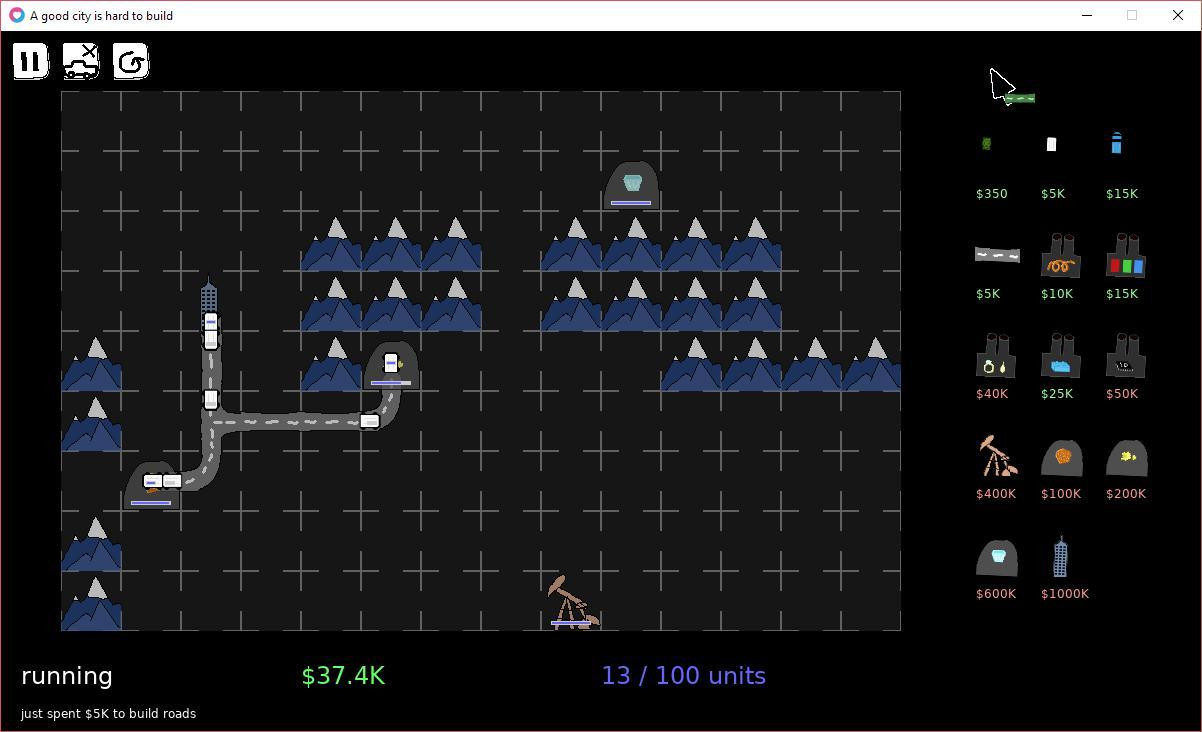This screenshot has height=732, width=1202.
Task: Click the restart swirl-arrow button
Action: click(131, 62)
